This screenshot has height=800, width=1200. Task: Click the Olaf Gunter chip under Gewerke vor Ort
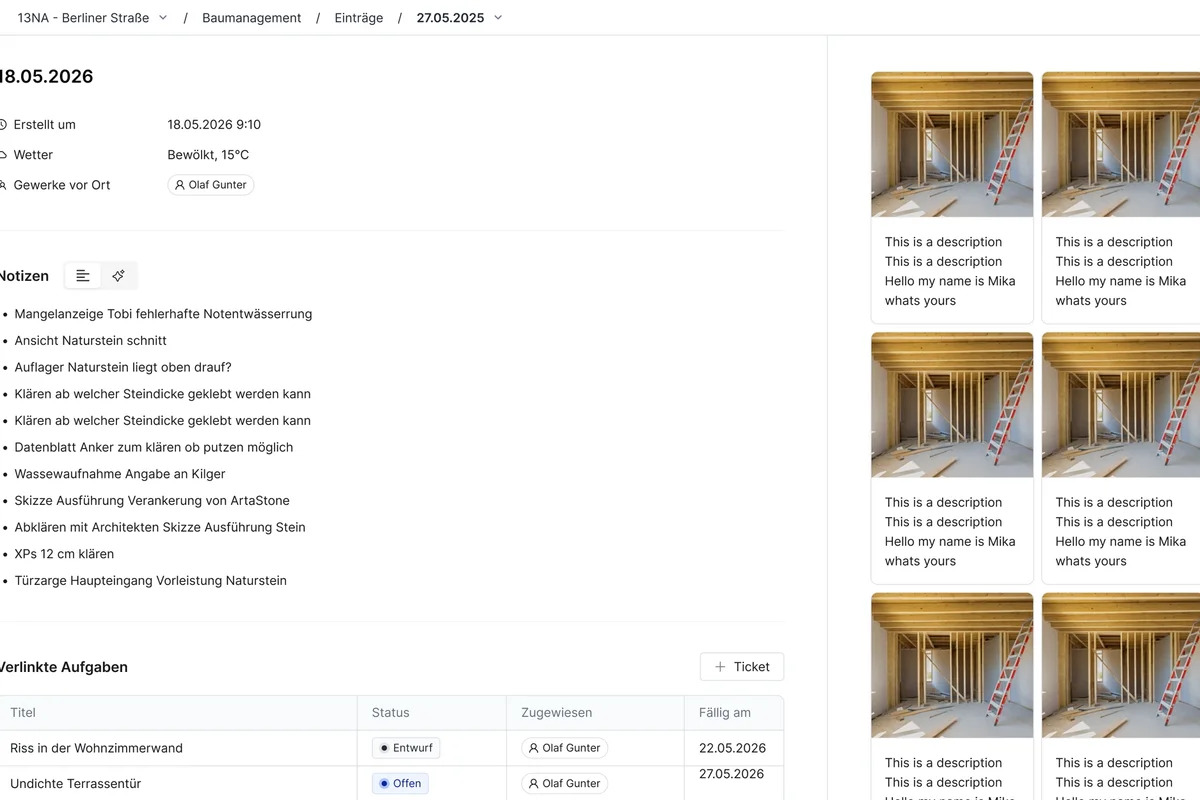pyautogui.click(x=211, y=185)
